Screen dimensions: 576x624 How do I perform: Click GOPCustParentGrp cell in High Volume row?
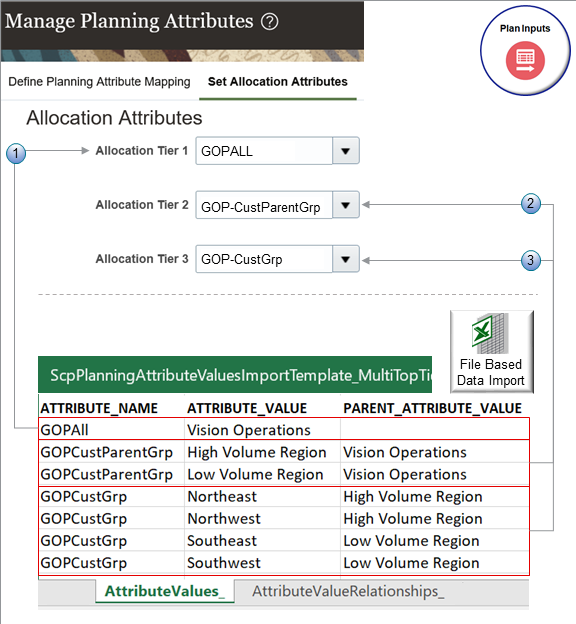[x=111, y=452]
